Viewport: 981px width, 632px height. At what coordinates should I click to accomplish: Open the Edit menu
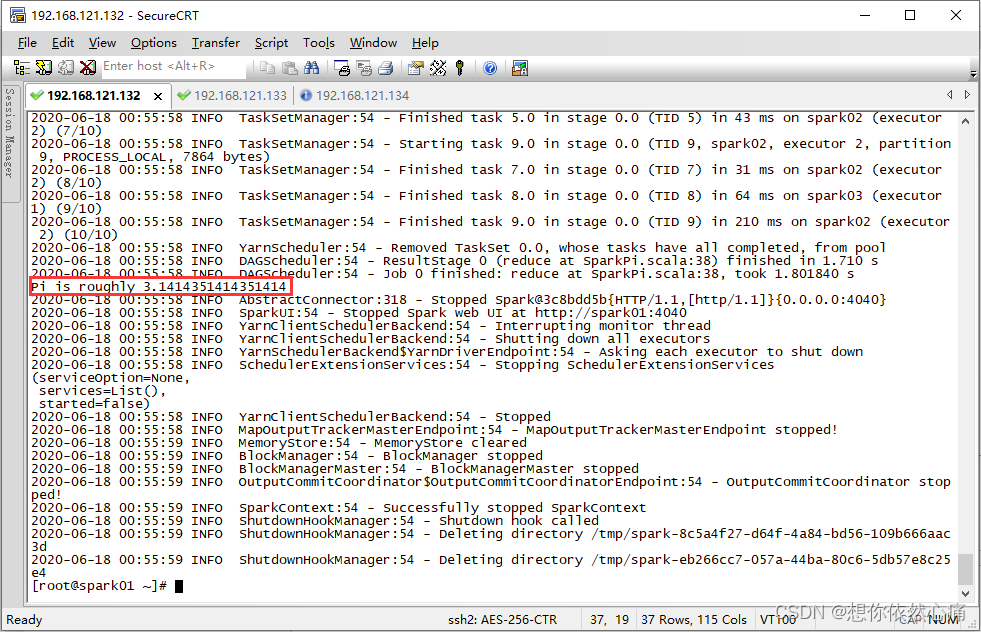[63, 43]
